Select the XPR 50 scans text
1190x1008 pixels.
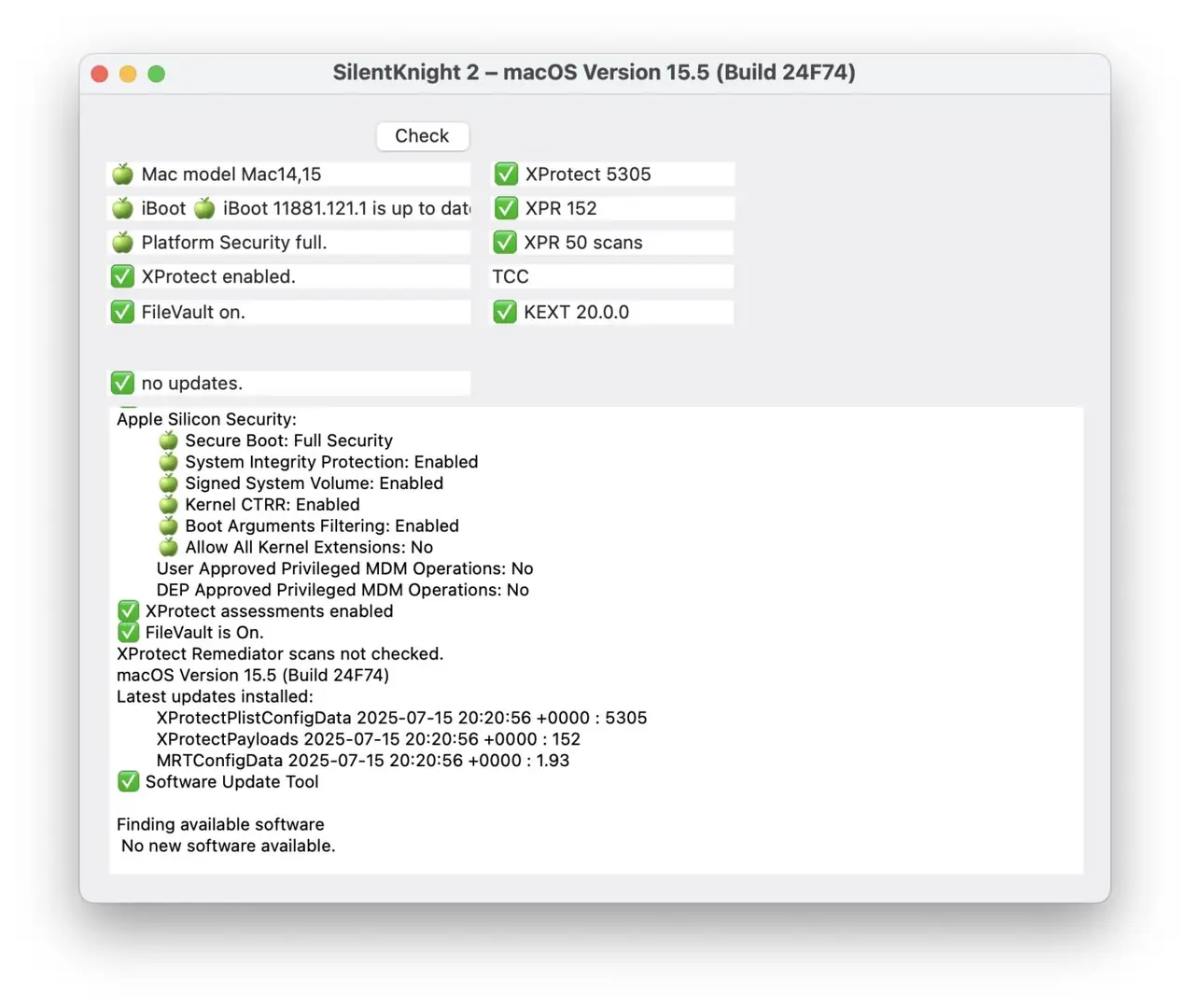click(583, 243)
